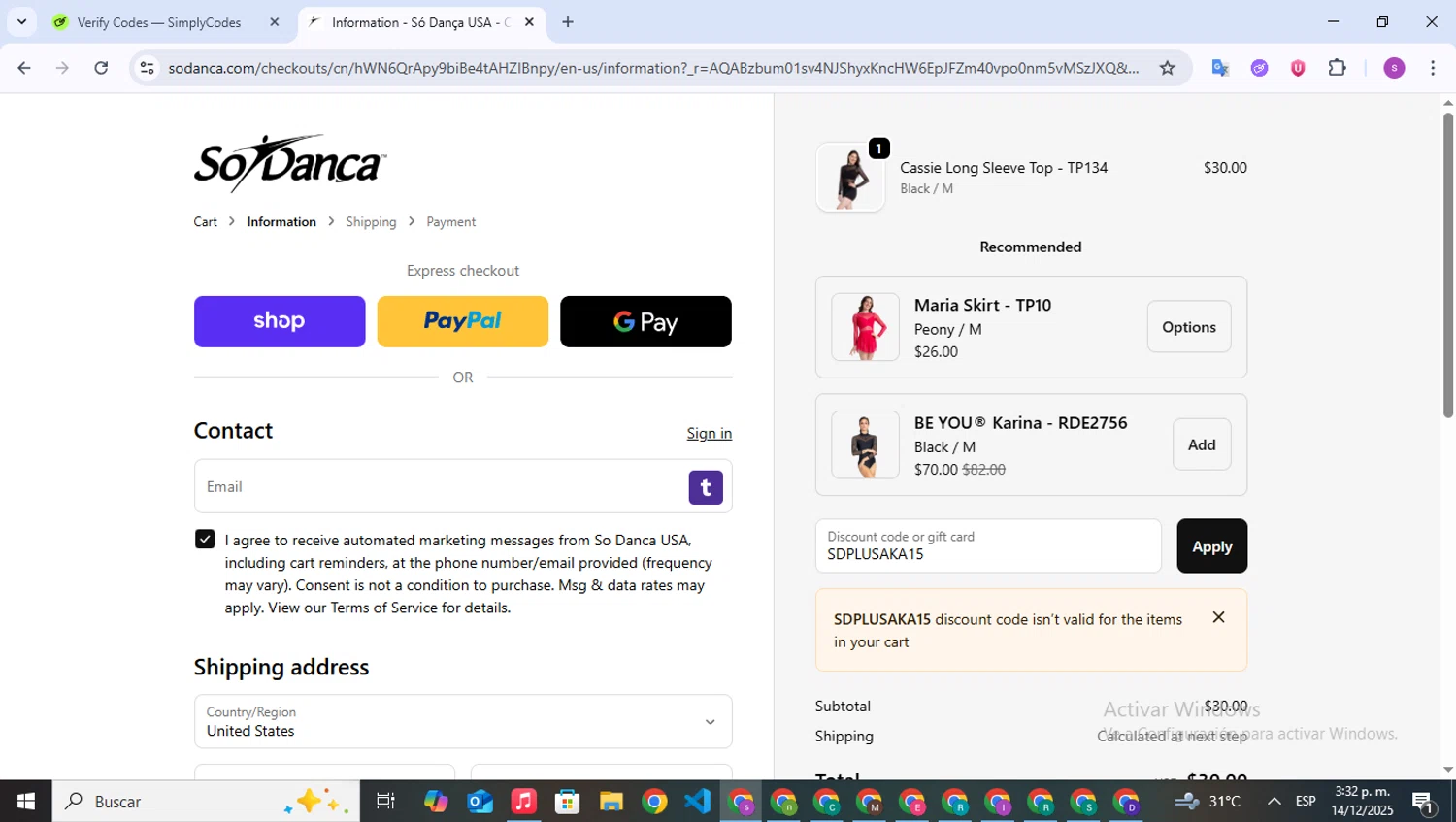Screen dimensions: 1456x822
Task: Open Visual Studio Code from the taskbar
Action: pyautogui.click(x=698, y=802)
